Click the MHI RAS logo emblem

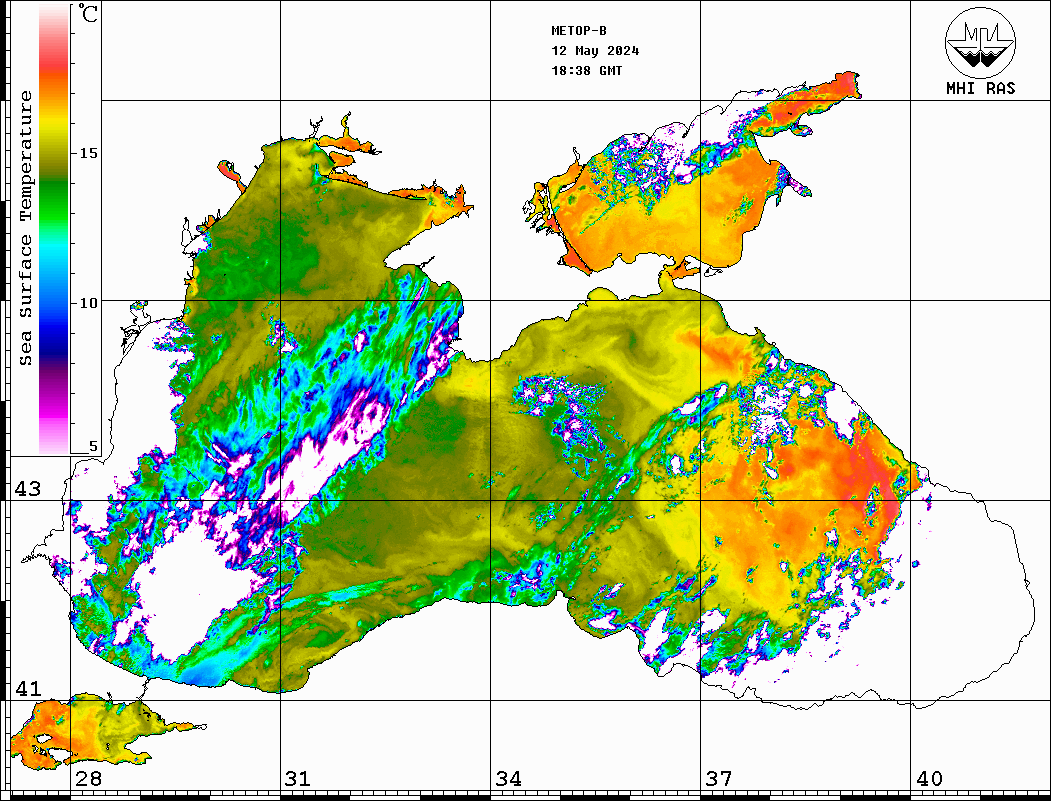(x=980, y=42)
